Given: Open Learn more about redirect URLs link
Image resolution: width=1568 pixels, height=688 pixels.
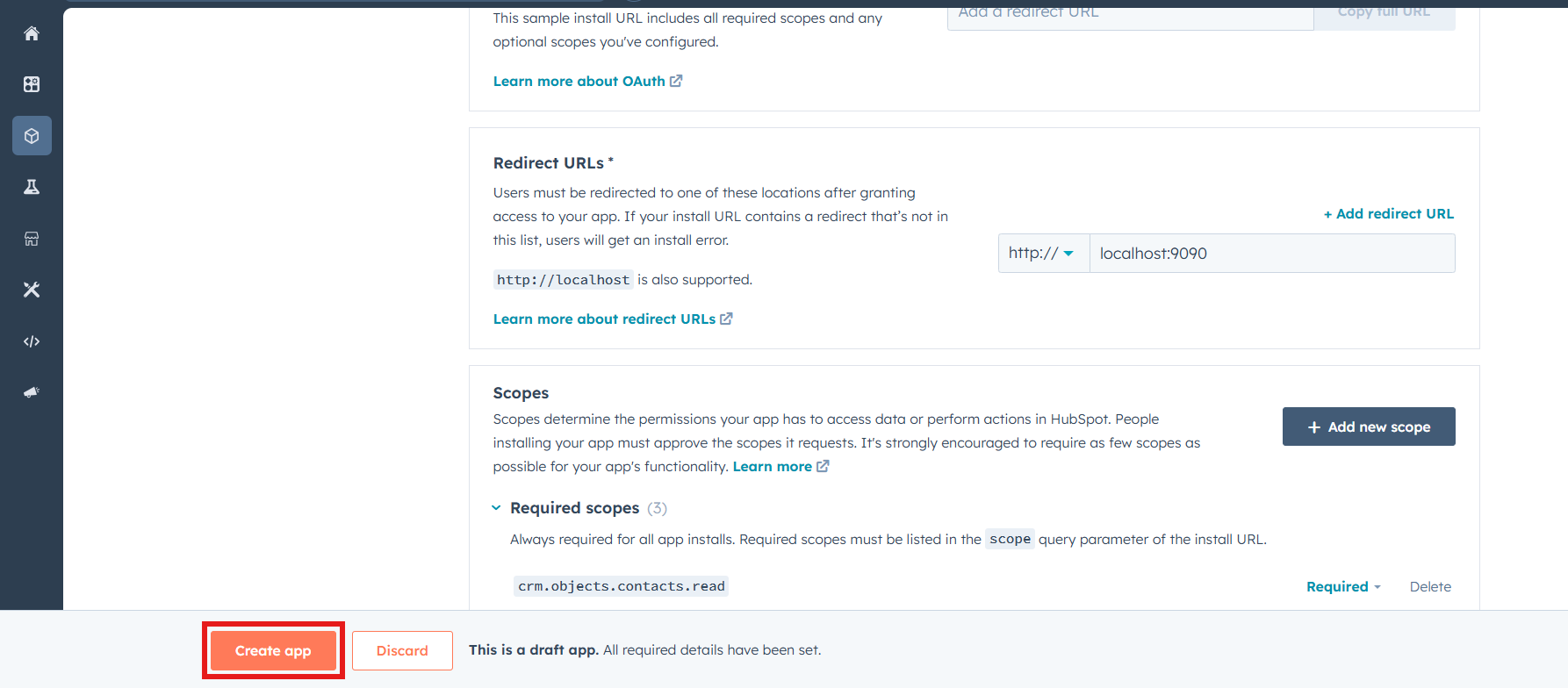Looking at the screenshot, I should pos(604,319).
